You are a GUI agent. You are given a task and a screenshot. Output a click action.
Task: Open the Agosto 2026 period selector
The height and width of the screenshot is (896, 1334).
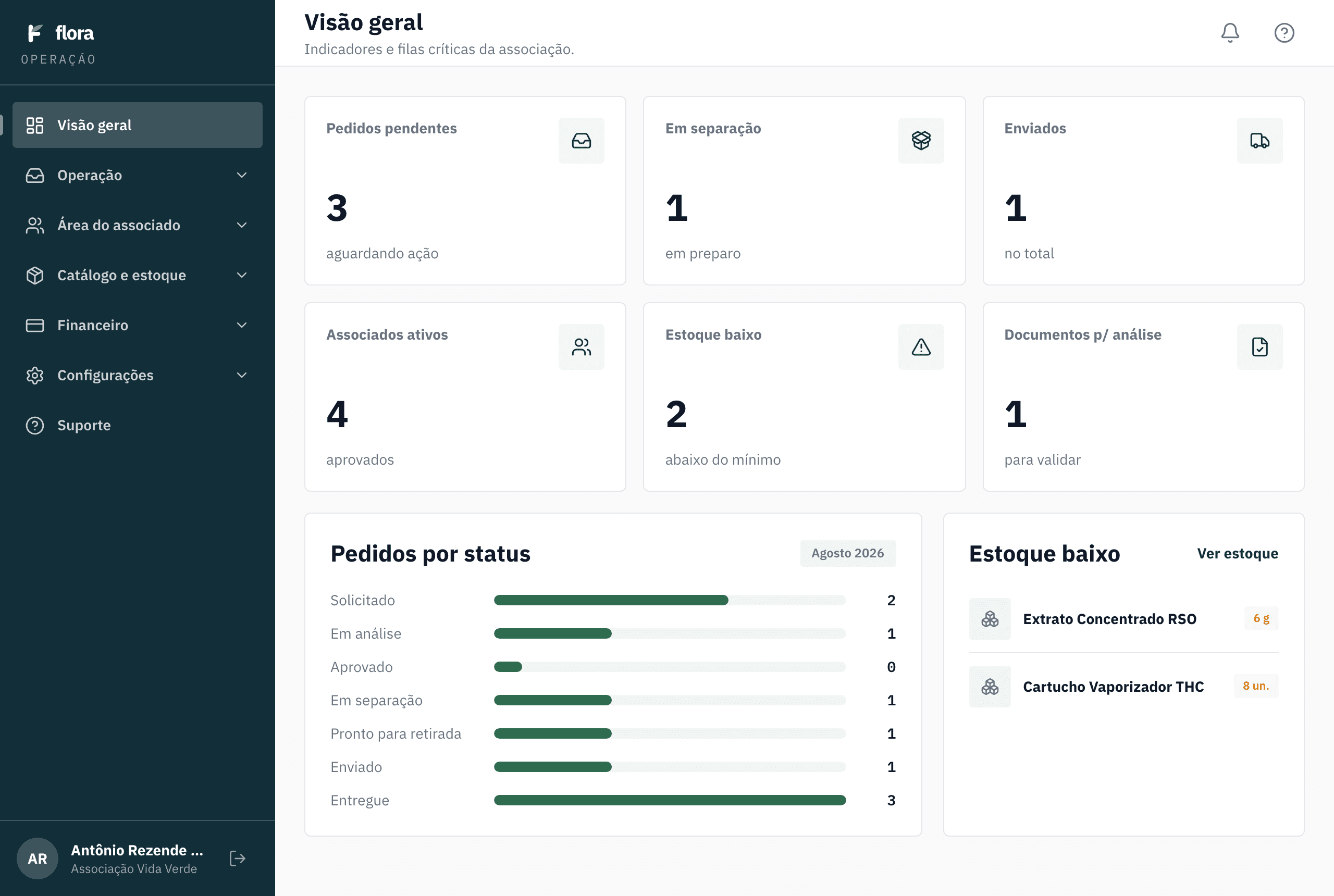(x=848, y=553)
